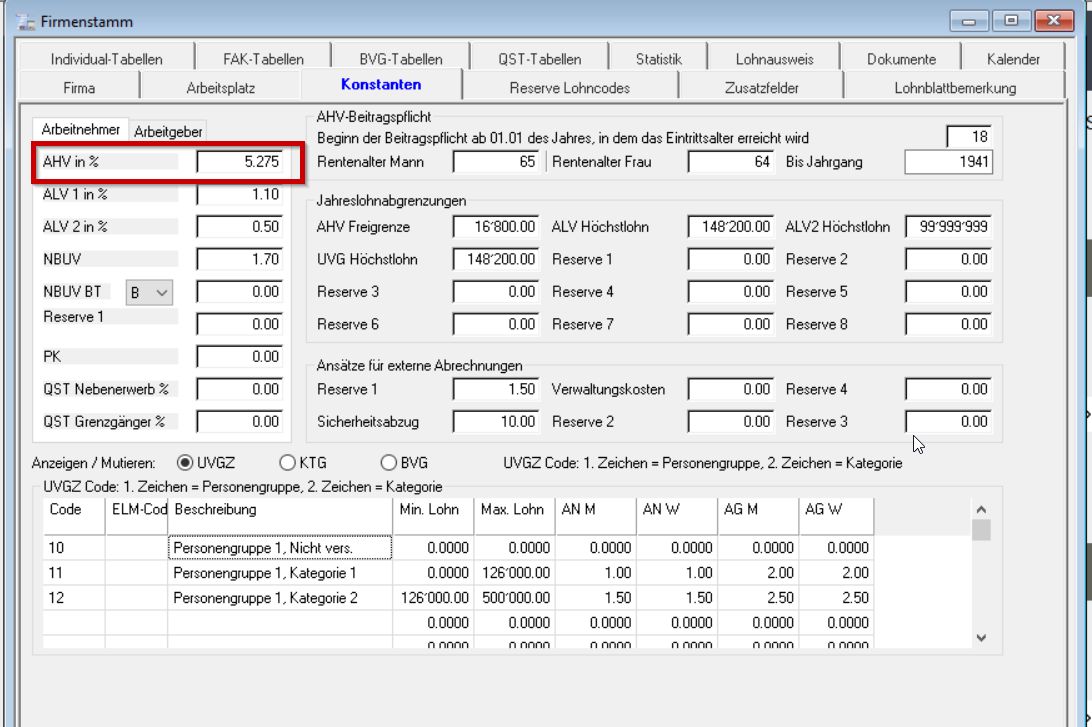Open the Statistik tab

[x=658, y=58]
